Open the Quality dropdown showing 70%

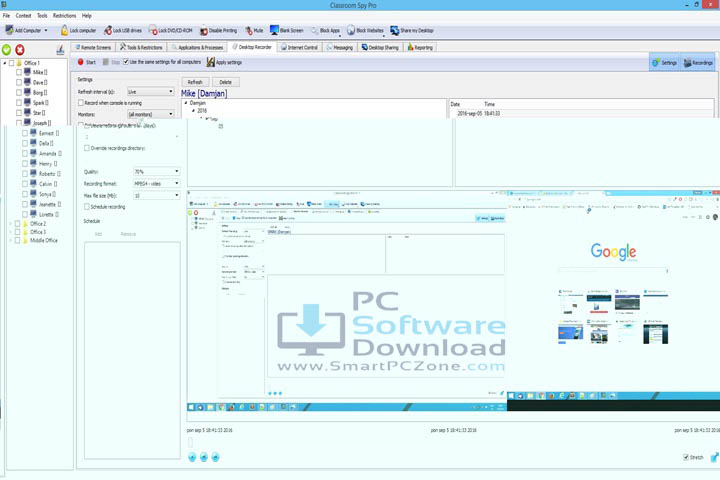tap(157, 171)
